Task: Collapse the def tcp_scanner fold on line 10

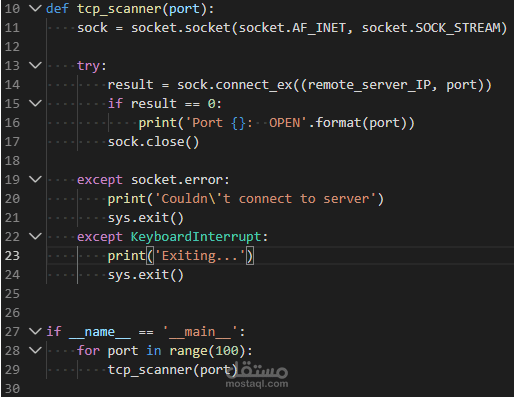Action: [x=35, y=8]
